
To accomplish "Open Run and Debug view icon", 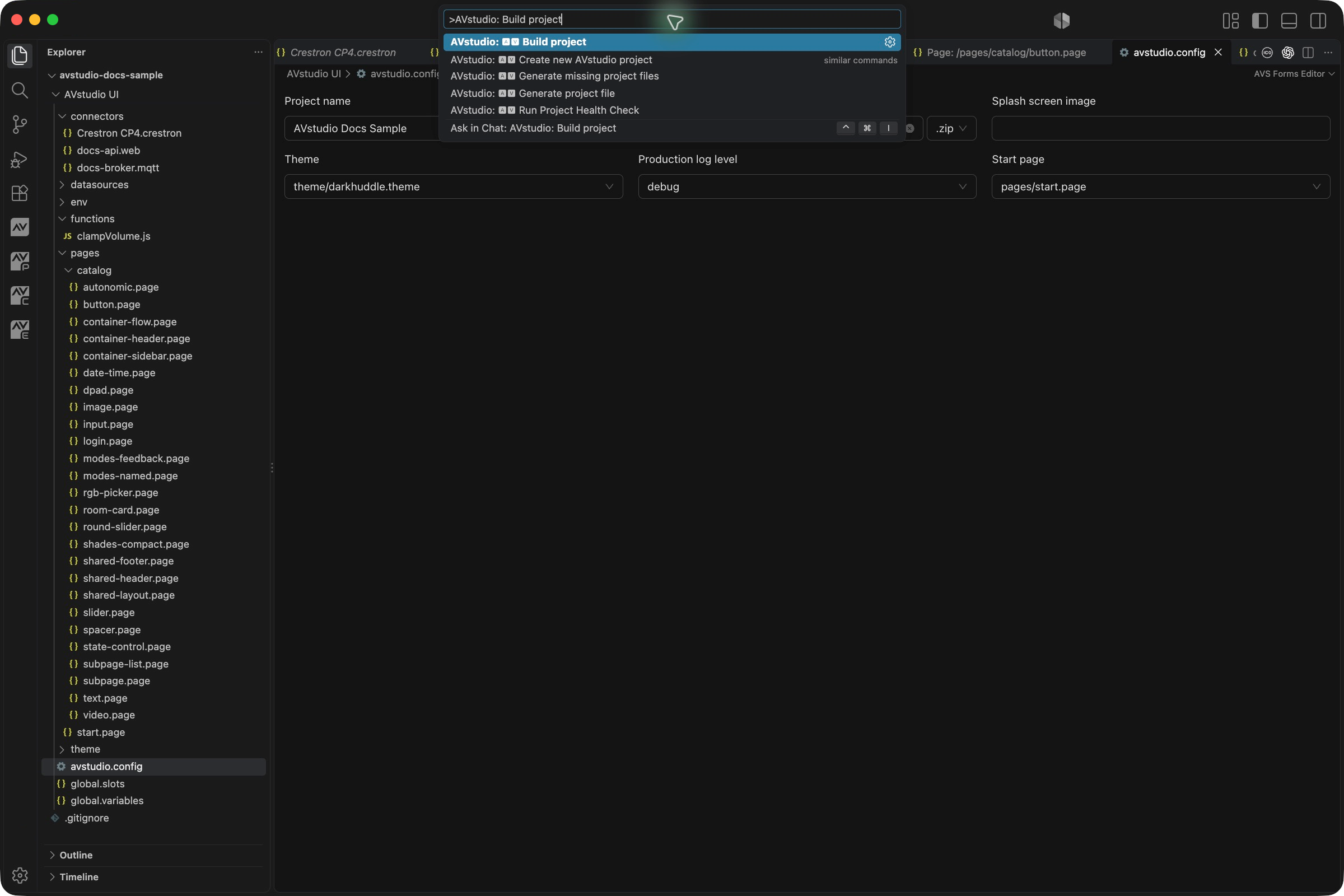I will tap(20, 159).
